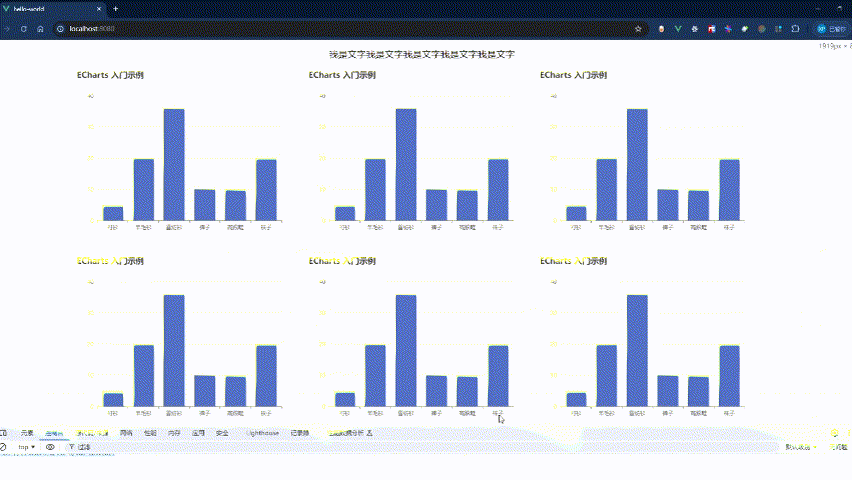Open the 默认级别 log level dropdown
Viewport: 852px width, 480px height.
pos(801,447)
